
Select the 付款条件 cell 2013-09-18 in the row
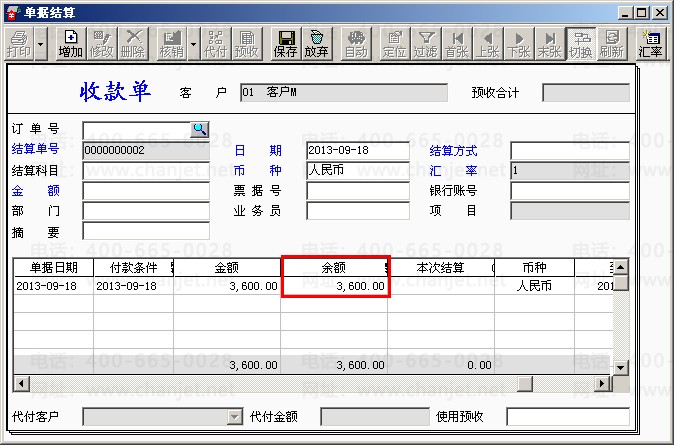(133, 286)
